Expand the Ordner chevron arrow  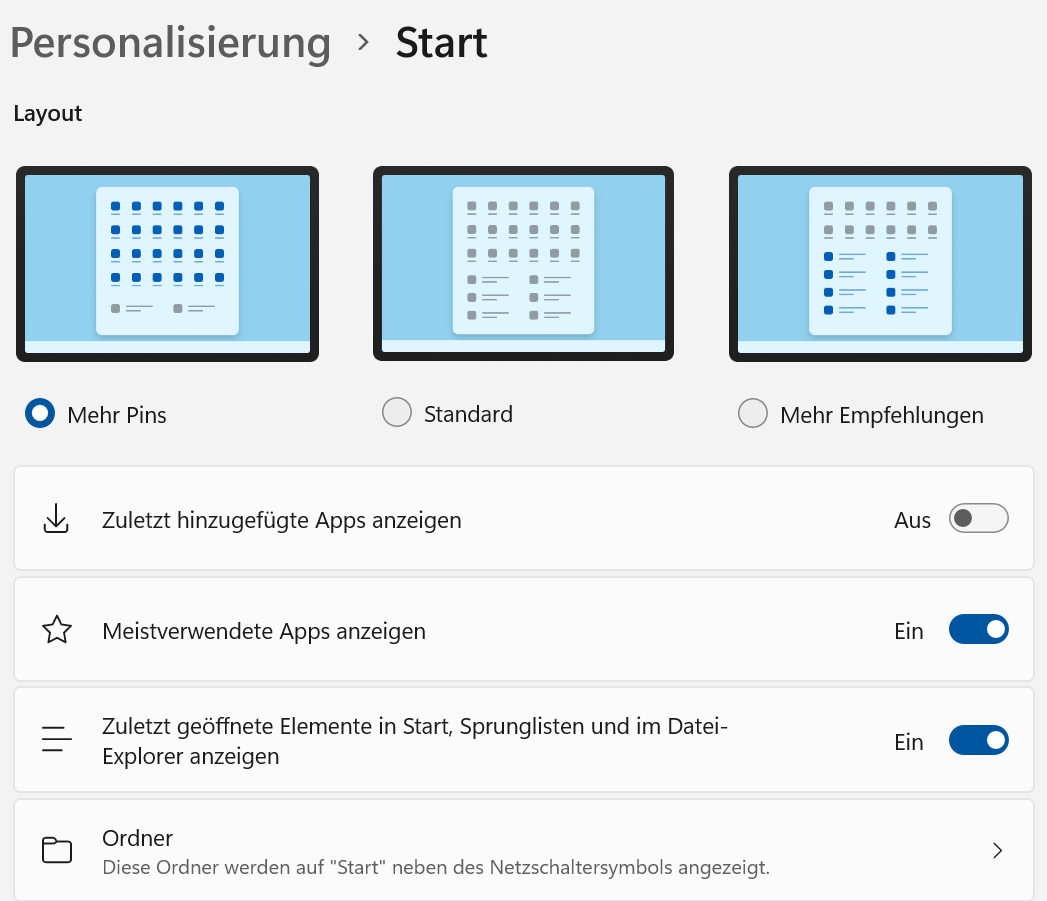pos(997,851)
